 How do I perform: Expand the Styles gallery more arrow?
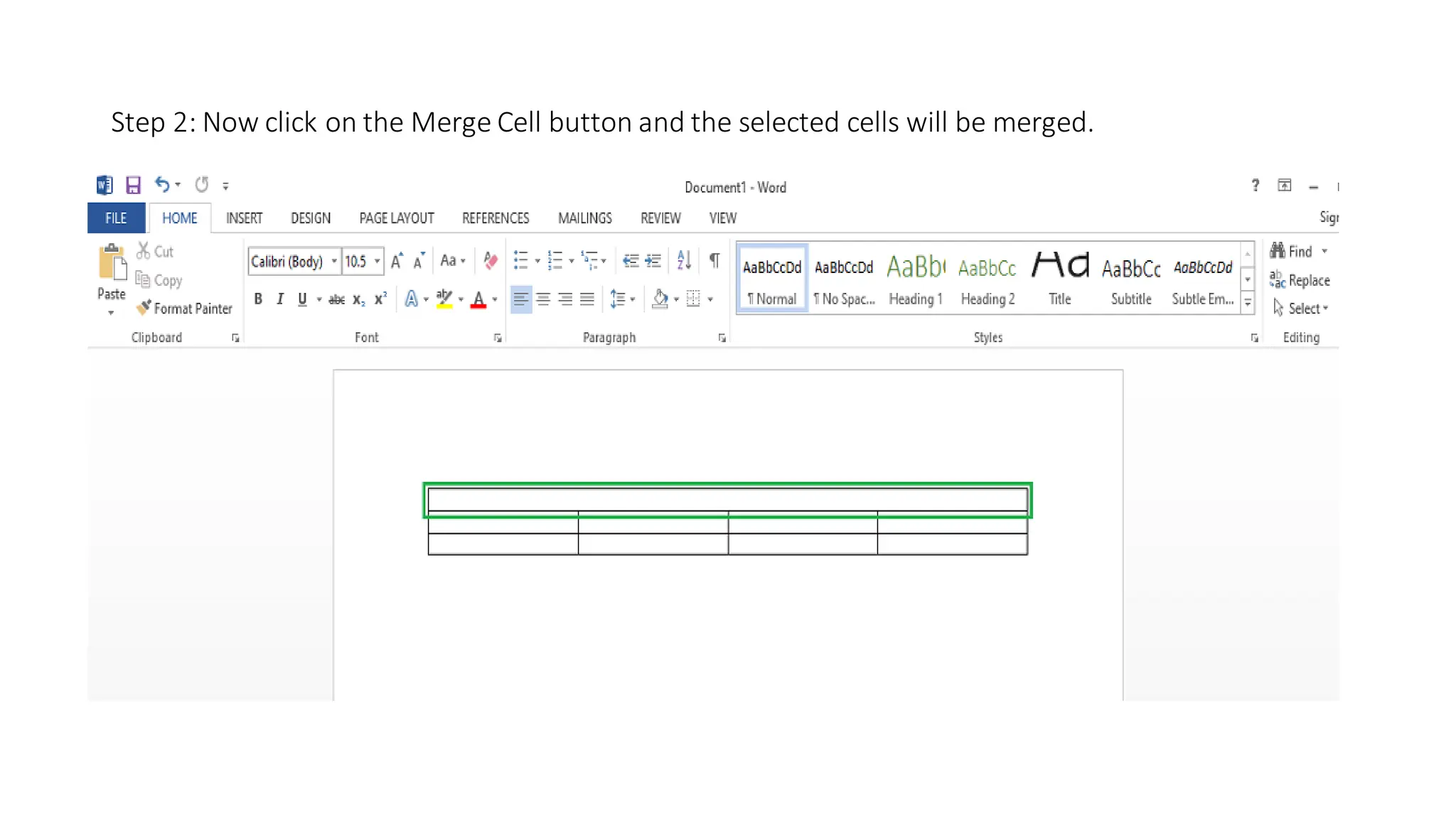[x=1248, y=304]
